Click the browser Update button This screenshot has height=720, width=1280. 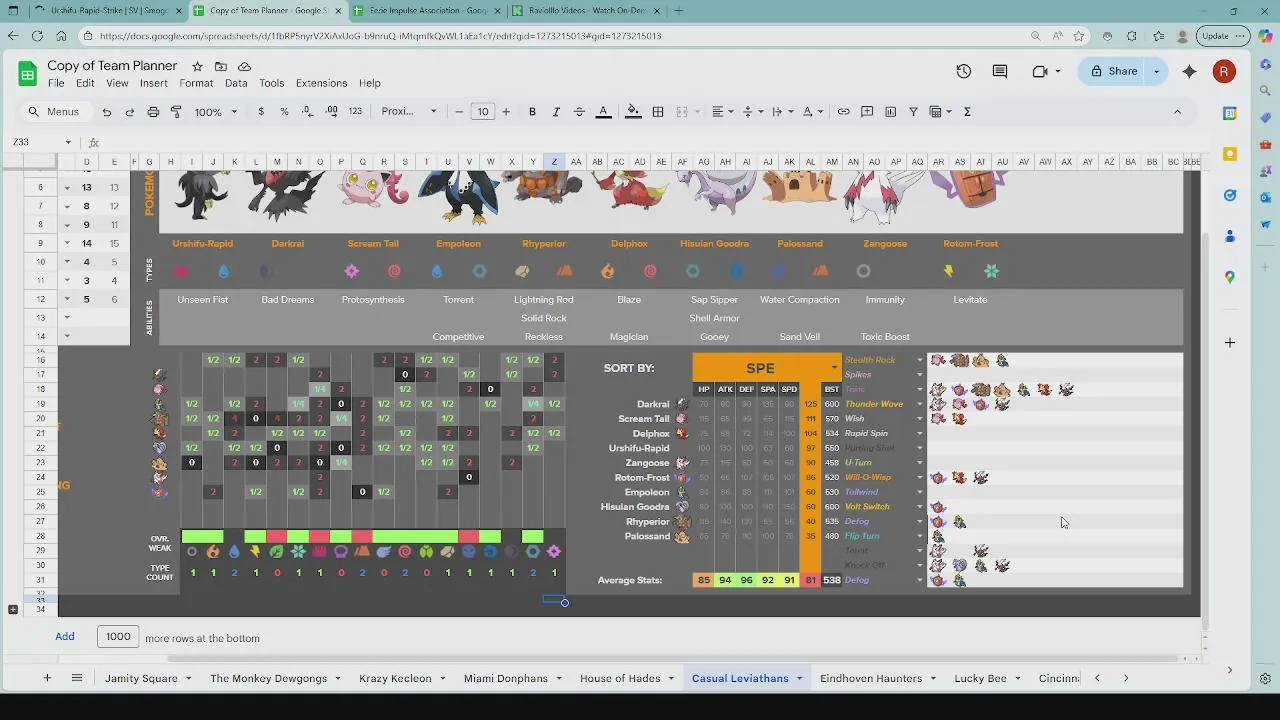coord(1221,36)
